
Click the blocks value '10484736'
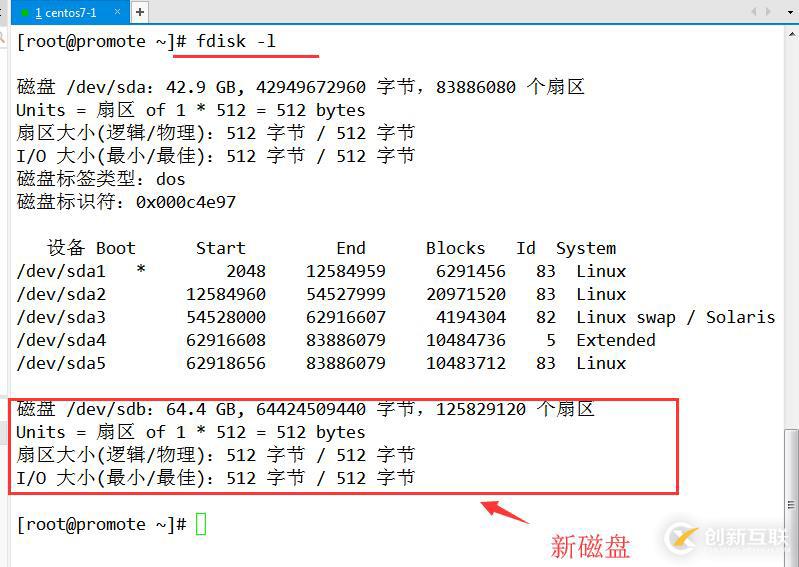pos(466,340)
